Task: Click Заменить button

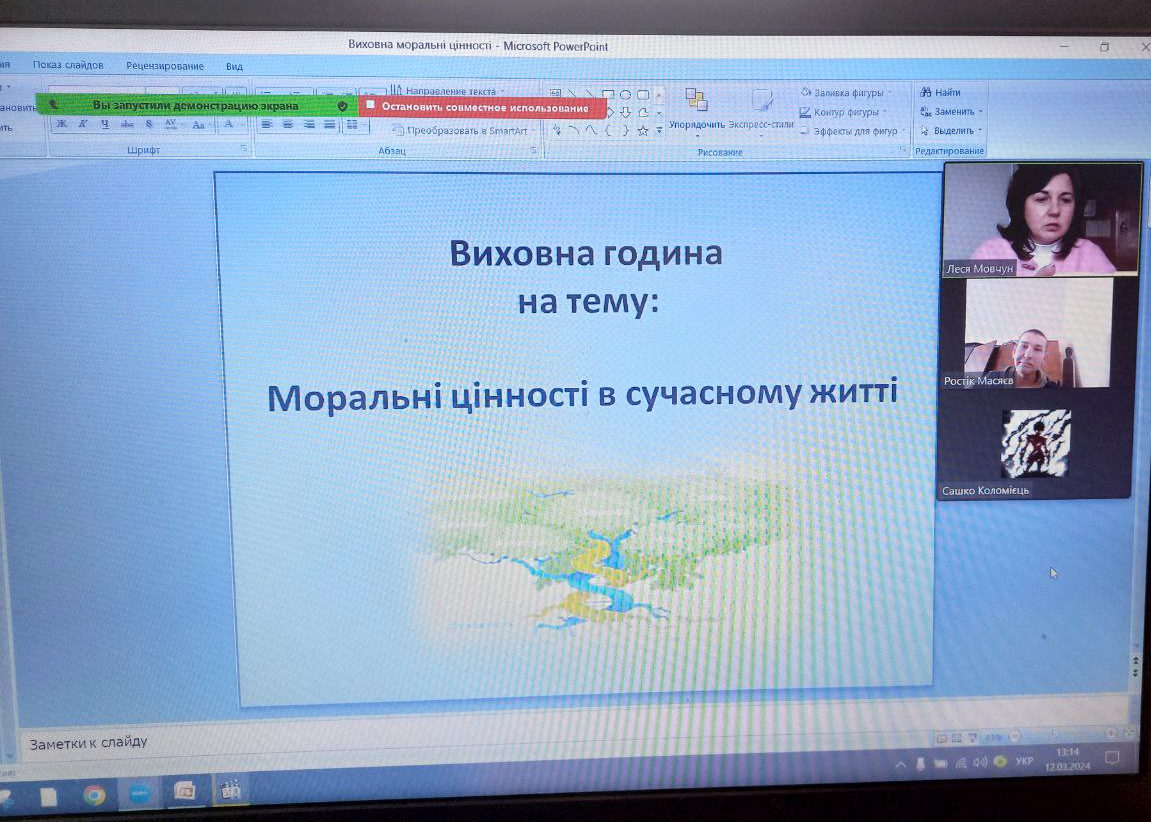Action: click(x=951, y=112)
